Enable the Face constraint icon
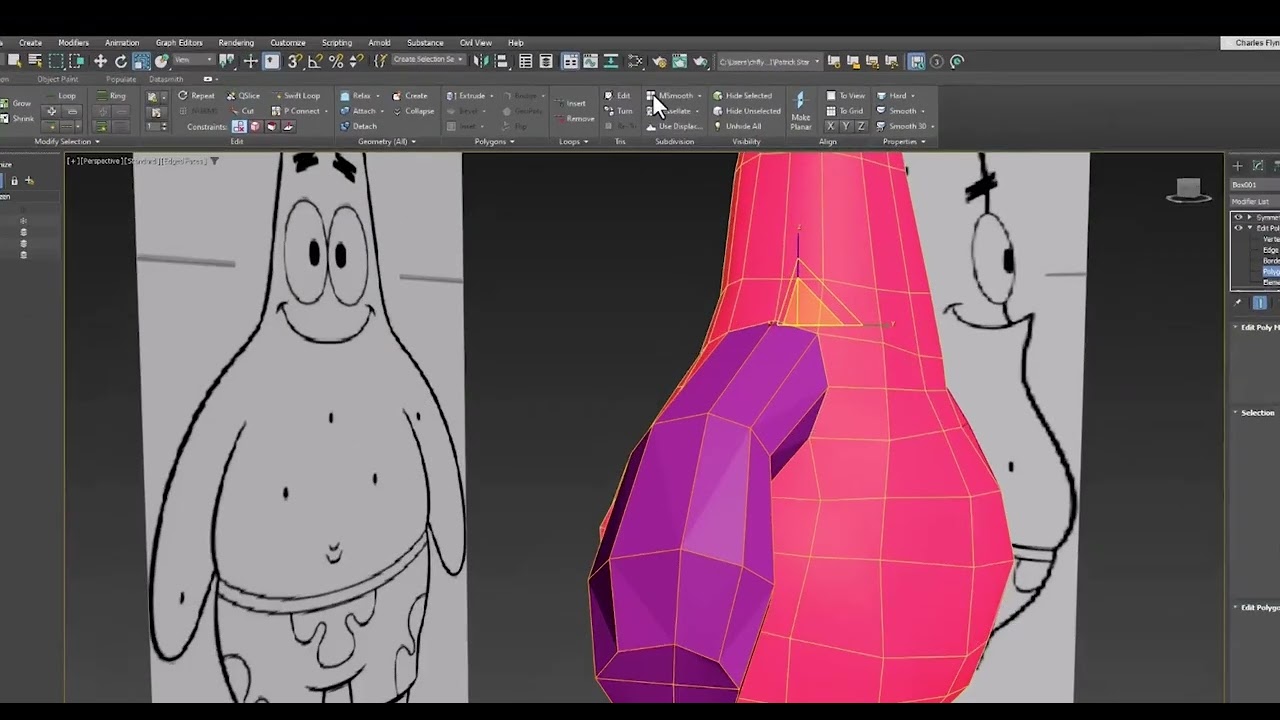The image size is (1280, 720). tap(272, 127)
